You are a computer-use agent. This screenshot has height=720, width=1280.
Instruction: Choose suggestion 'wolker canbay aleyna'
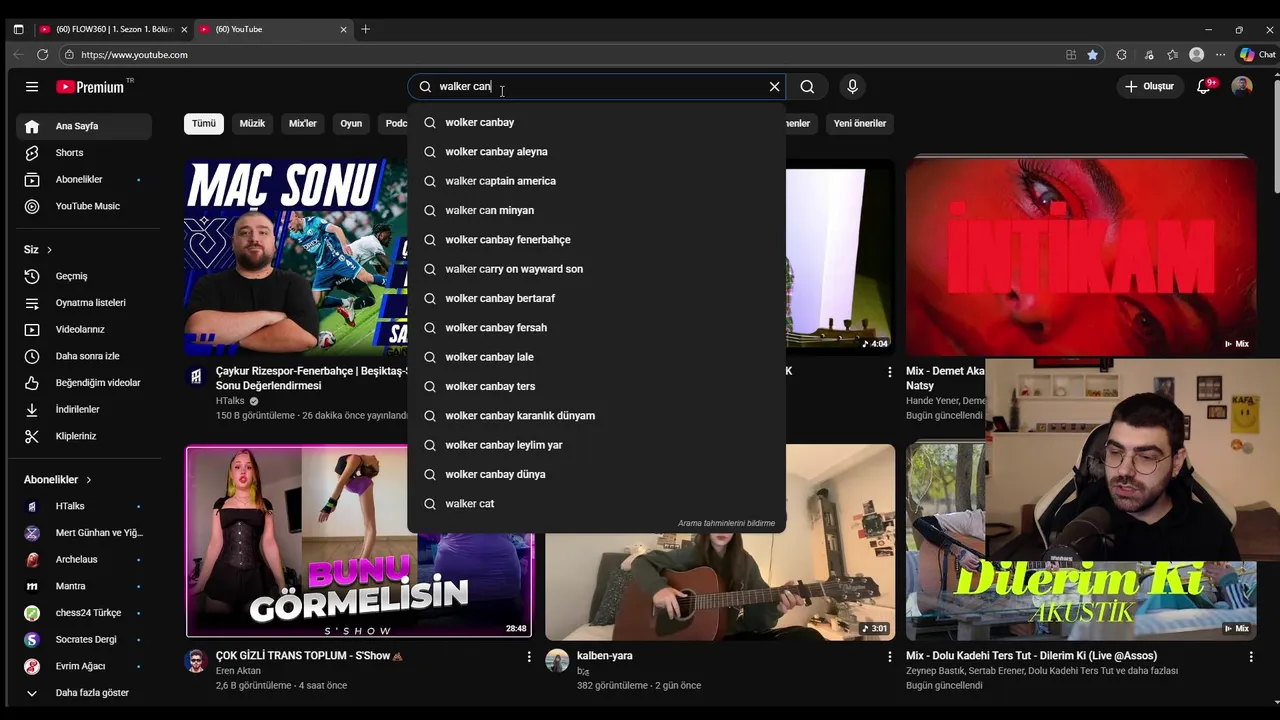(x=597, y=152)
